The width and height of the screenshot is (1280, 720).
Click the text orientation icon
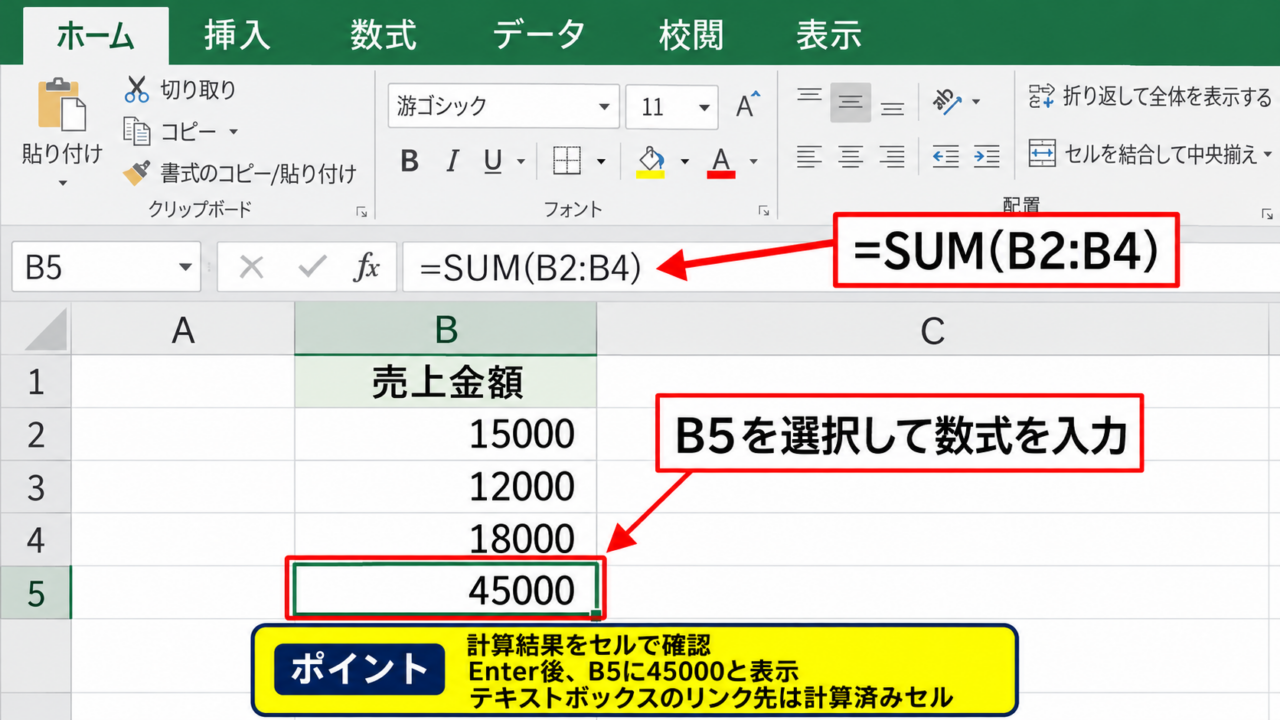(x=946, y=101)
